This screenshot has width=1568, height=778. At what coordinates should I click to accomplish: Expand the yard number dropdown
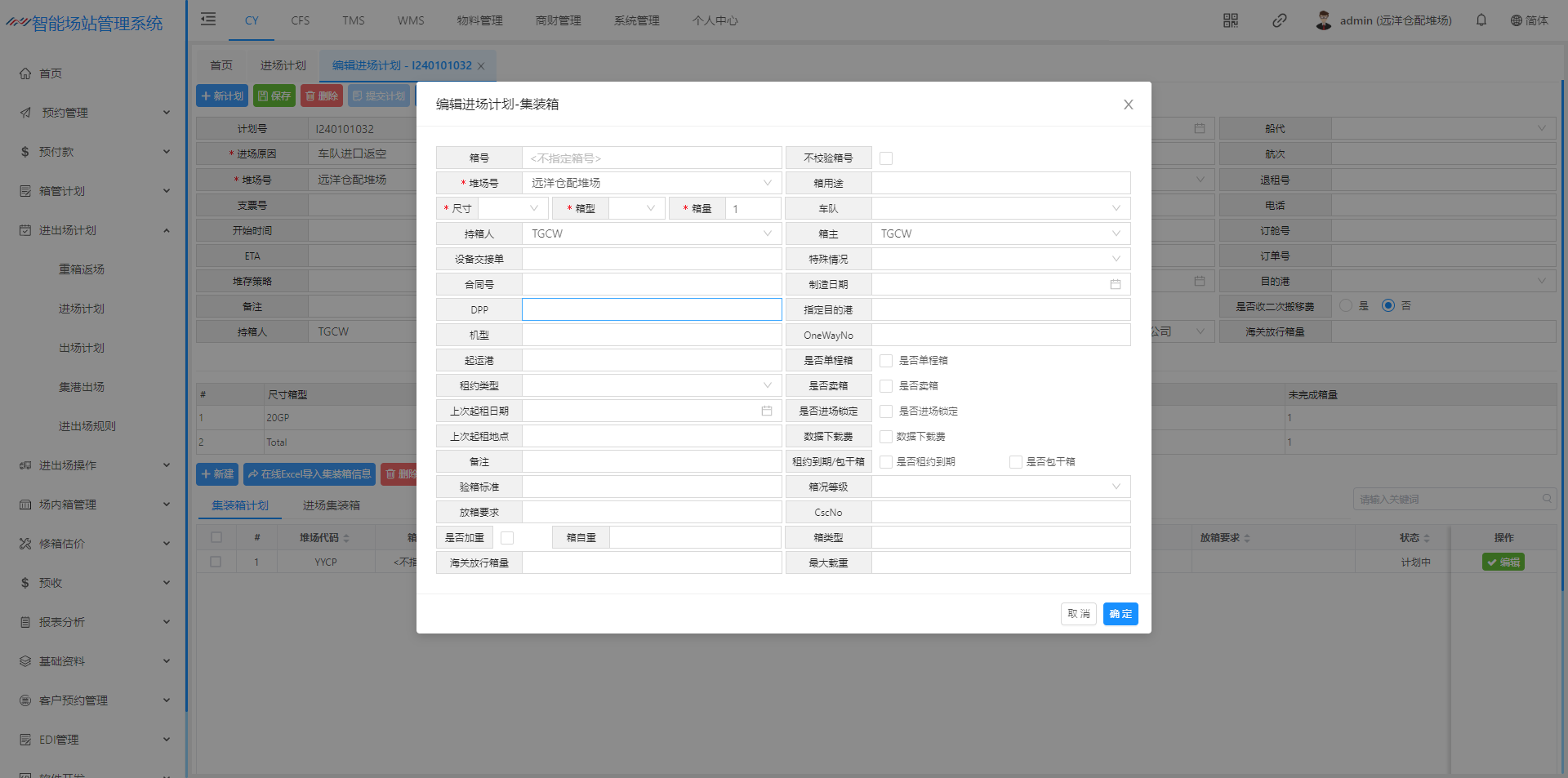coord(766,183)
